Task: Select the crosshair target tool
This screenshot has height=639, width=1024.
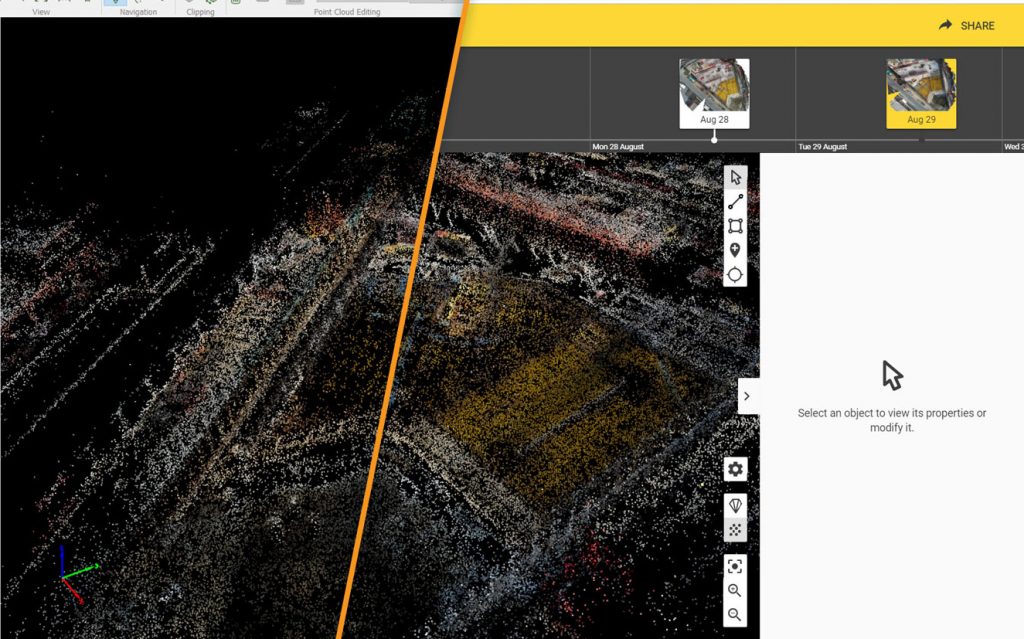Action: tap(735, 274)
